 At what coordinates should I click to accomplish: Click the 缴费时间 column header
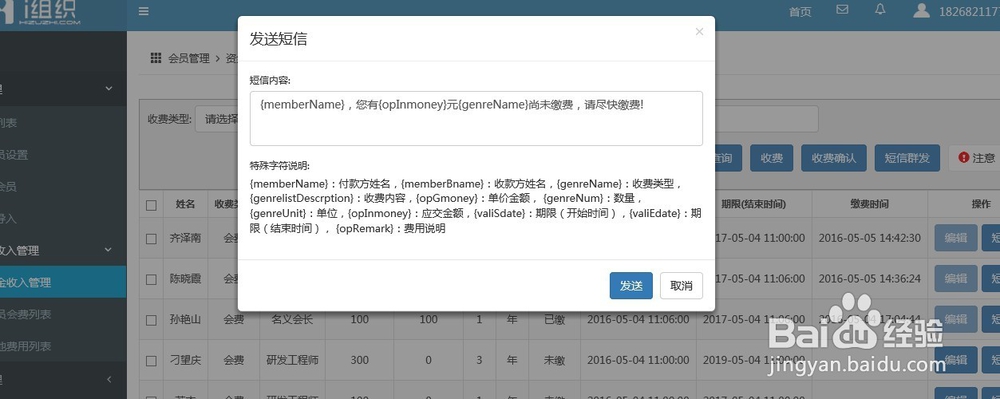click(x=869, y=205)
